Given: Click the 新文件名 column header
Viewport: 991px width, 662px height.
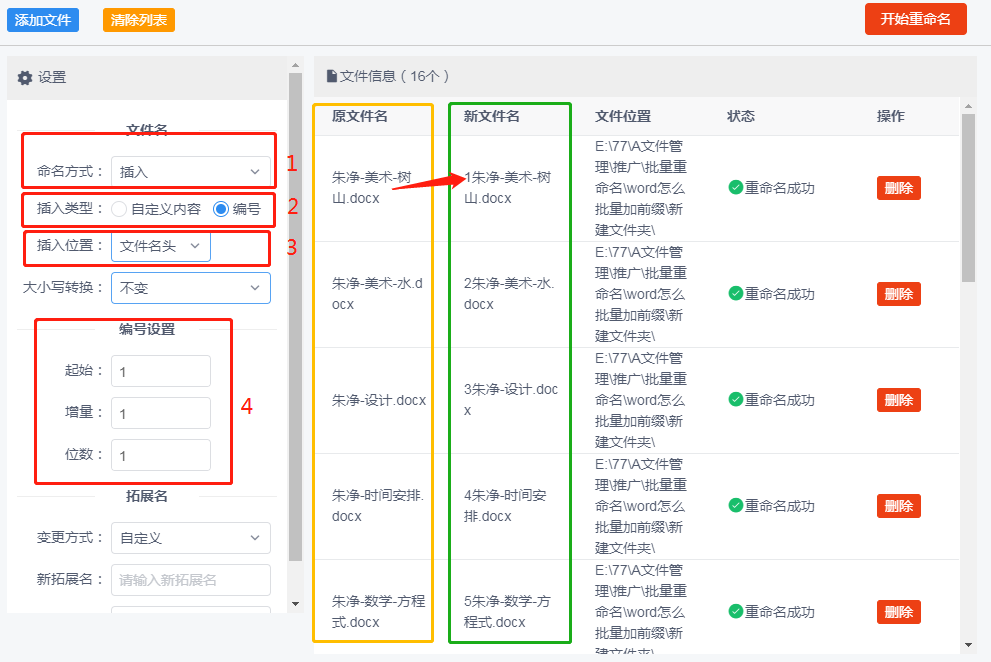Looking at the screenshot, I should pos(492,116).
